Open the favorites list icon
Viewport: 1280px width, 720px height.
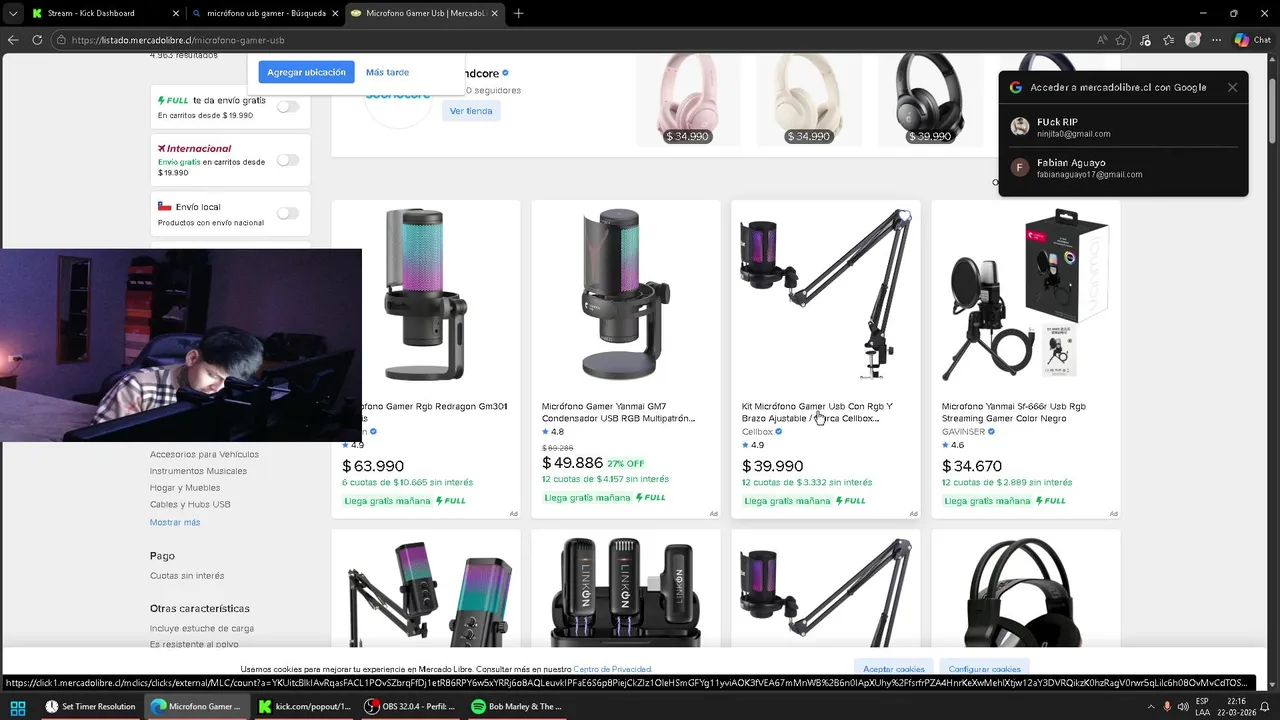click(1169, 40)
